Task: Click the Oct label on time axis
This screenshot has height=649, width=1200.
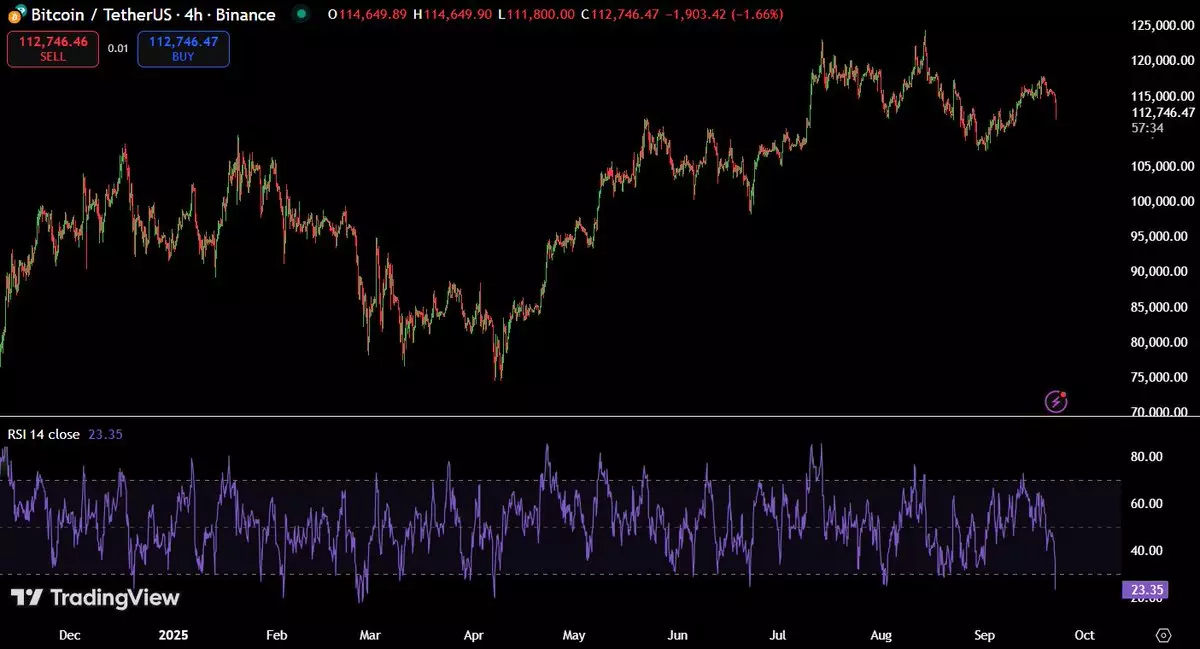Action: point(1084,635)
